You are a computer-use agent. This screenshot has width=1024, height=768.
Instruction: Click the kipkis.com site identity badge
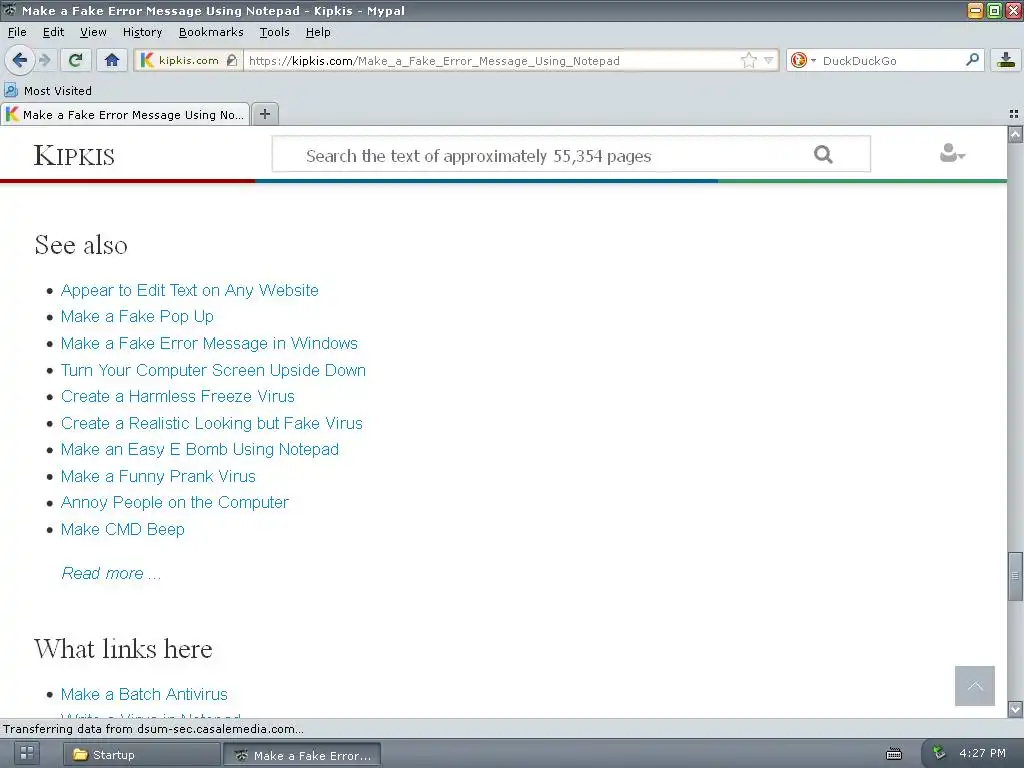click(189, 61)
